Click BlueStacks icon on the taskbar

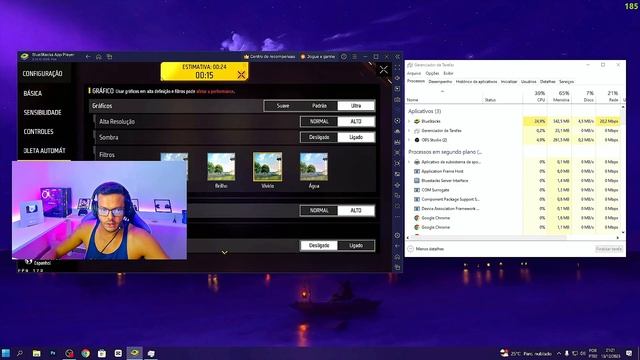[x=134, y=353]
